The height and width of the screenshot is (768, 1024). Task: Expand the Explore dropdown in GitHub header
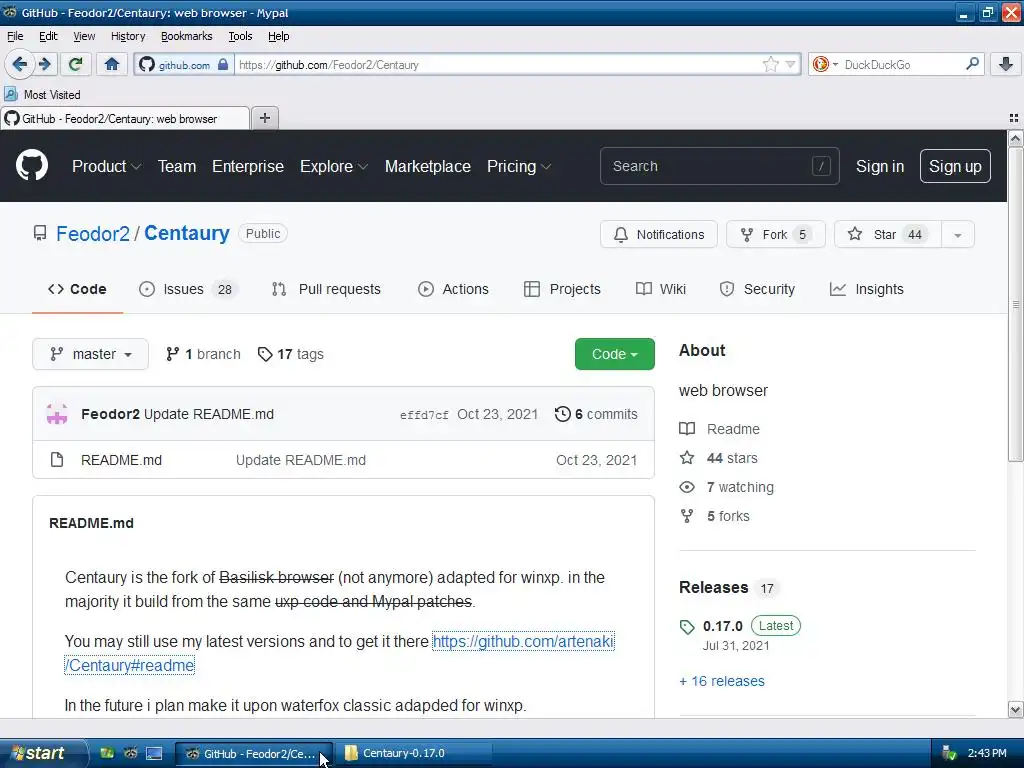334,167
